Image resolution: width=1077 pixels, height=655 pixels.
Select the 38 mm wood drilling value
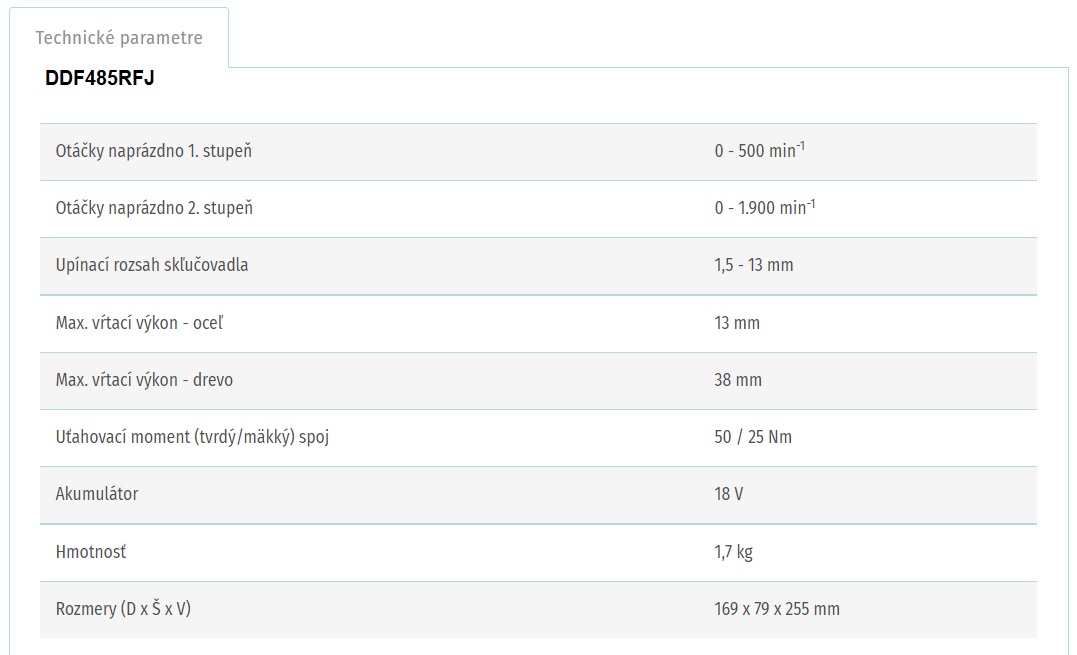click(x=738, y=380)
